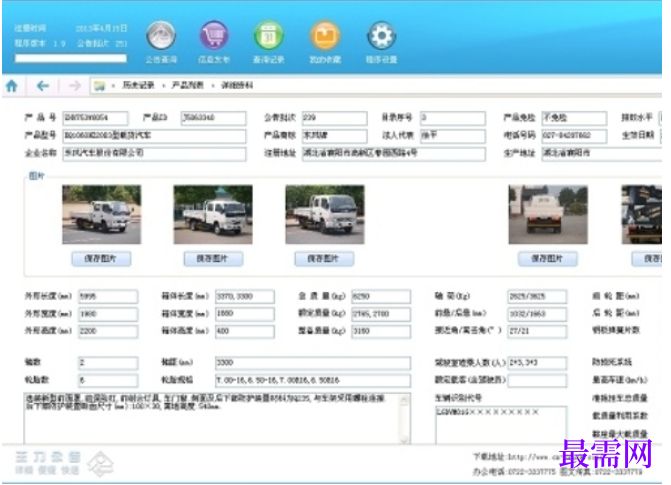Select 详细资料 in the breadcrumb path

click(237, 85)
